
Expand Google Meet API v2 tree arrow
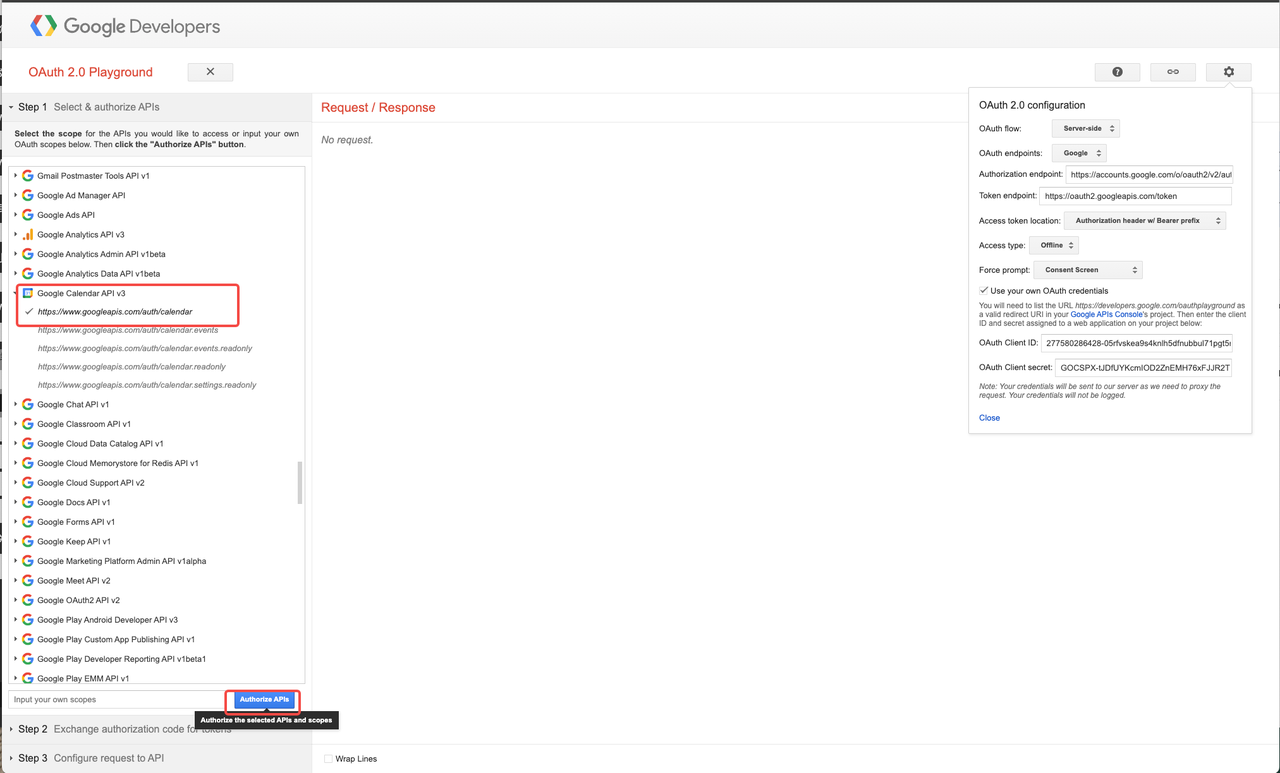click(x=15, y=580)
